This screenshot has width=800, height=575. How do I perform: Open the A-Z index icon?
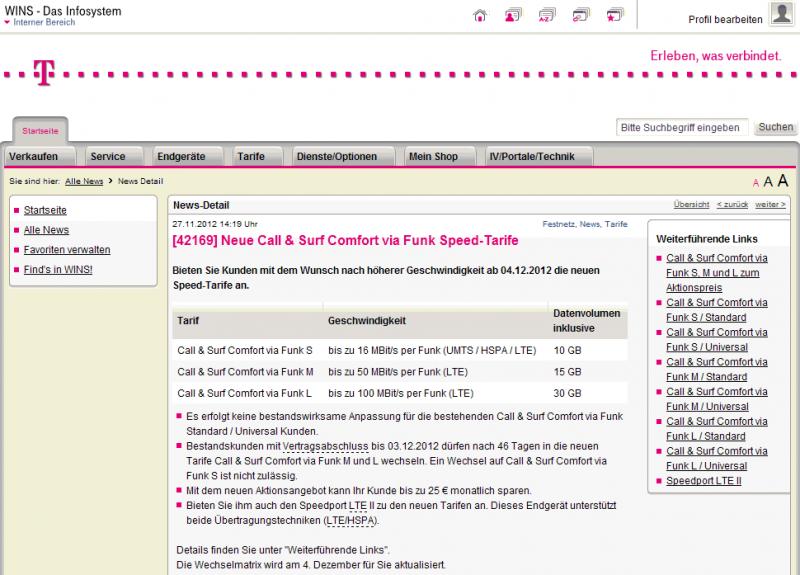coord(547,15)
